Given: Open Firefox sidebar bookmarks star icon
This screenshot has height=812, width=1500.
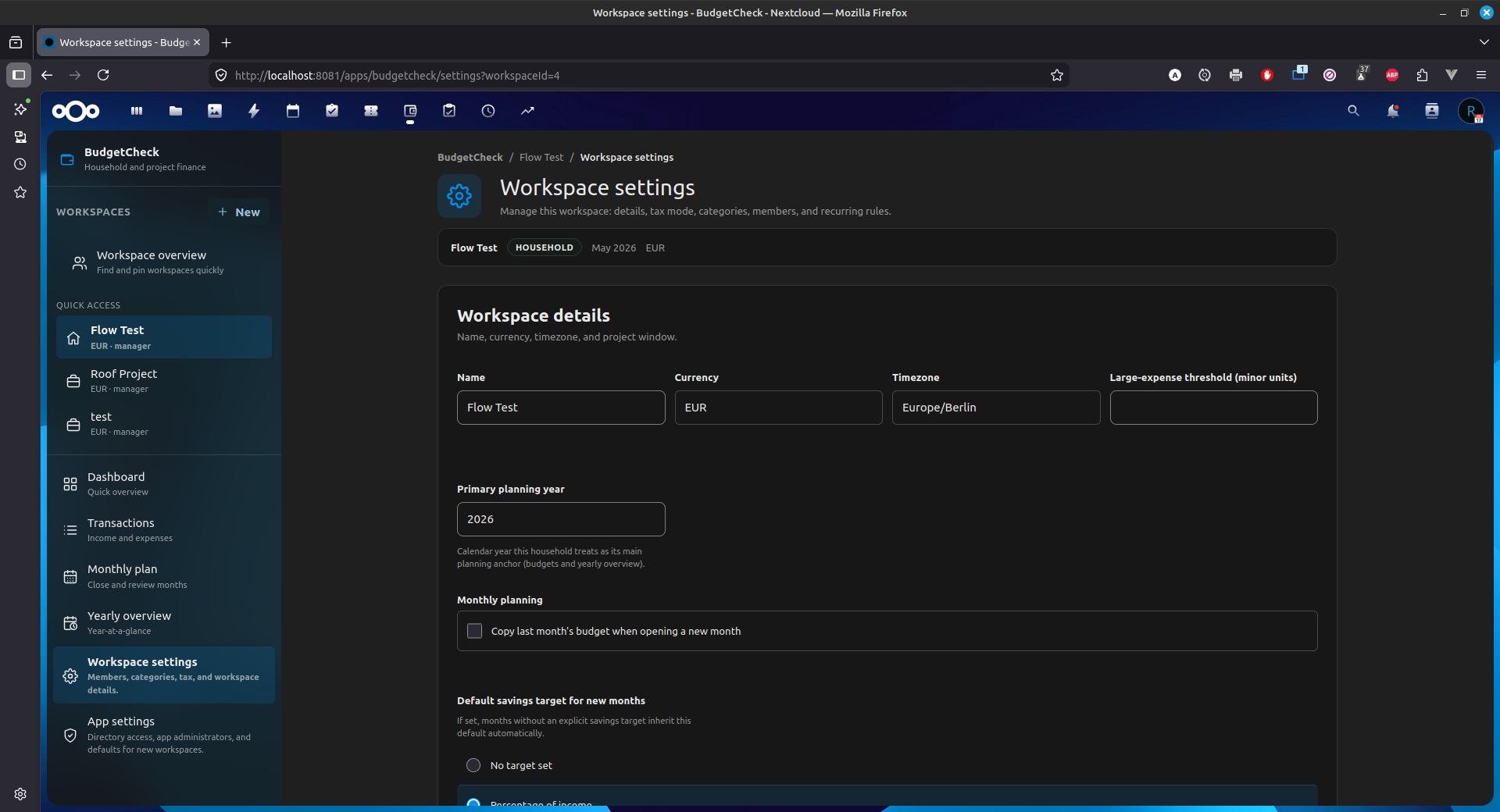Looking at the screenshot, I should click(x=20, y=192).
